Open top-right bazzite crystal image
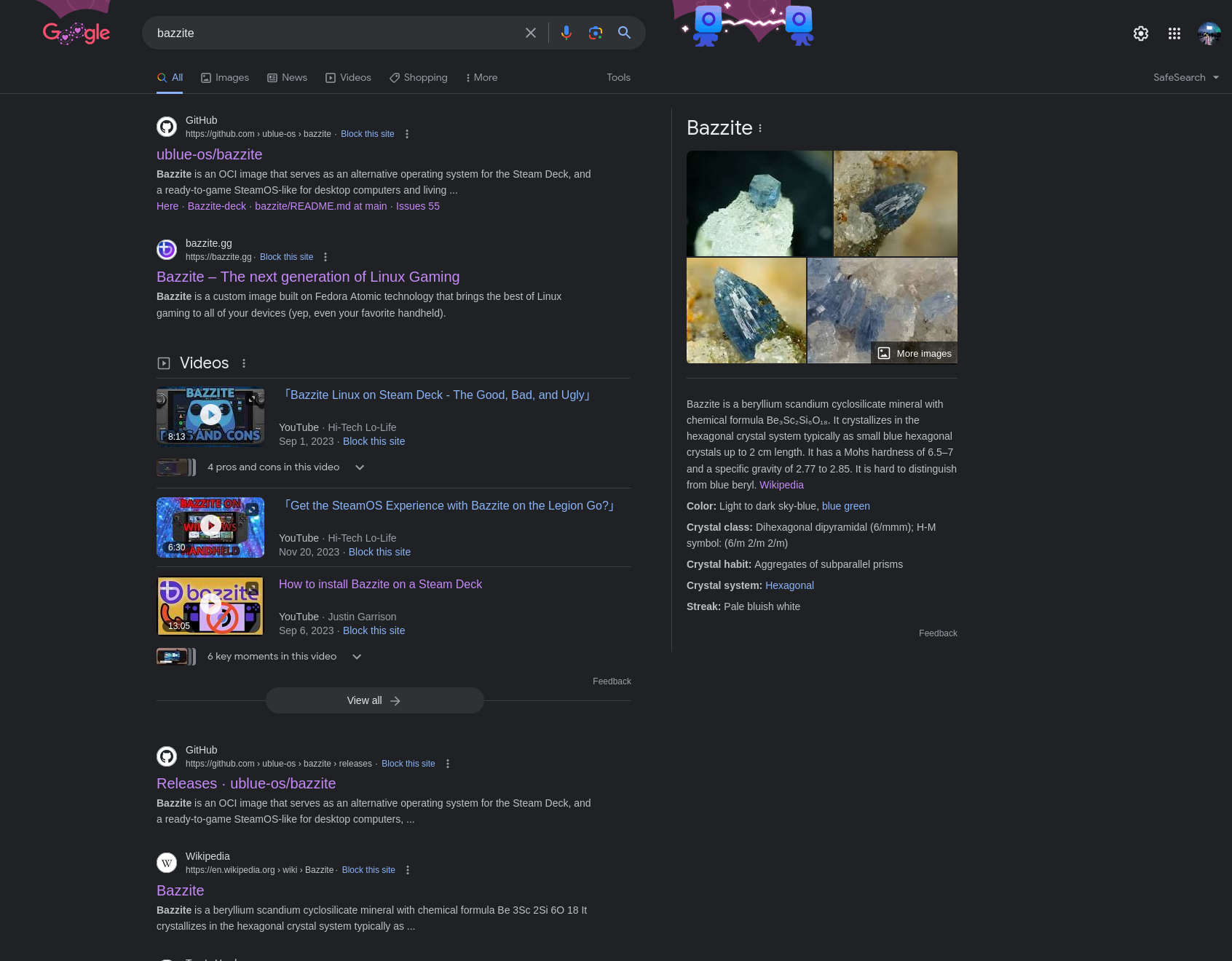 pyautogui.click(x=896, y=203)
